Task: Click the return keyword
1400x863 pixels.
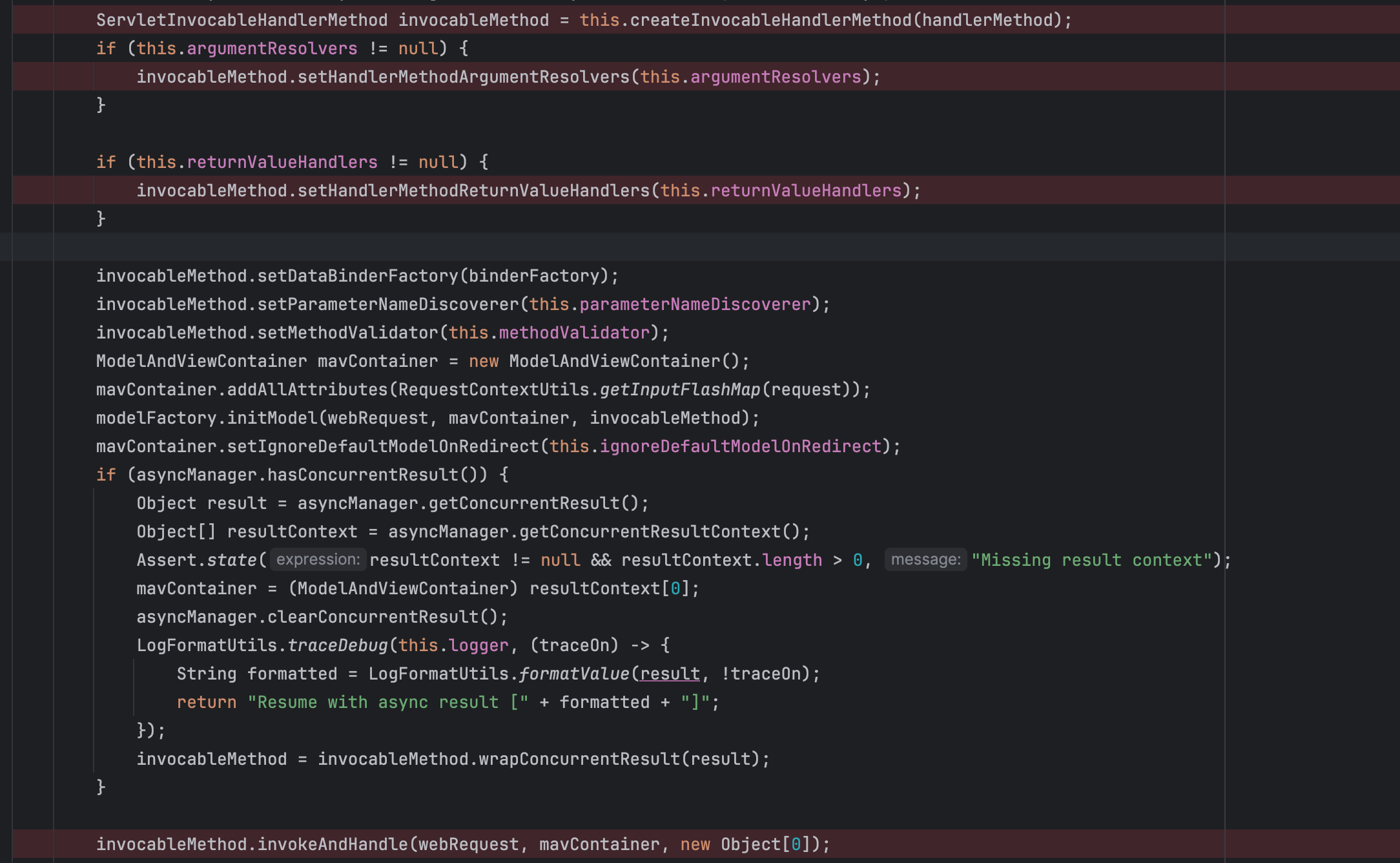Action: coord(207,702)
